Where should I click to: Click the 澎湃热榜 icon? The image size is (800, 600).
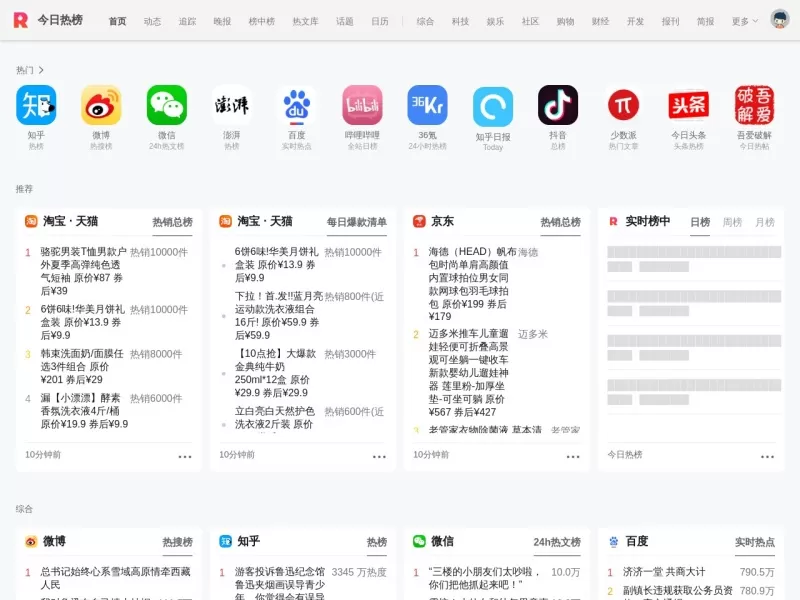(x=231, y=104)
